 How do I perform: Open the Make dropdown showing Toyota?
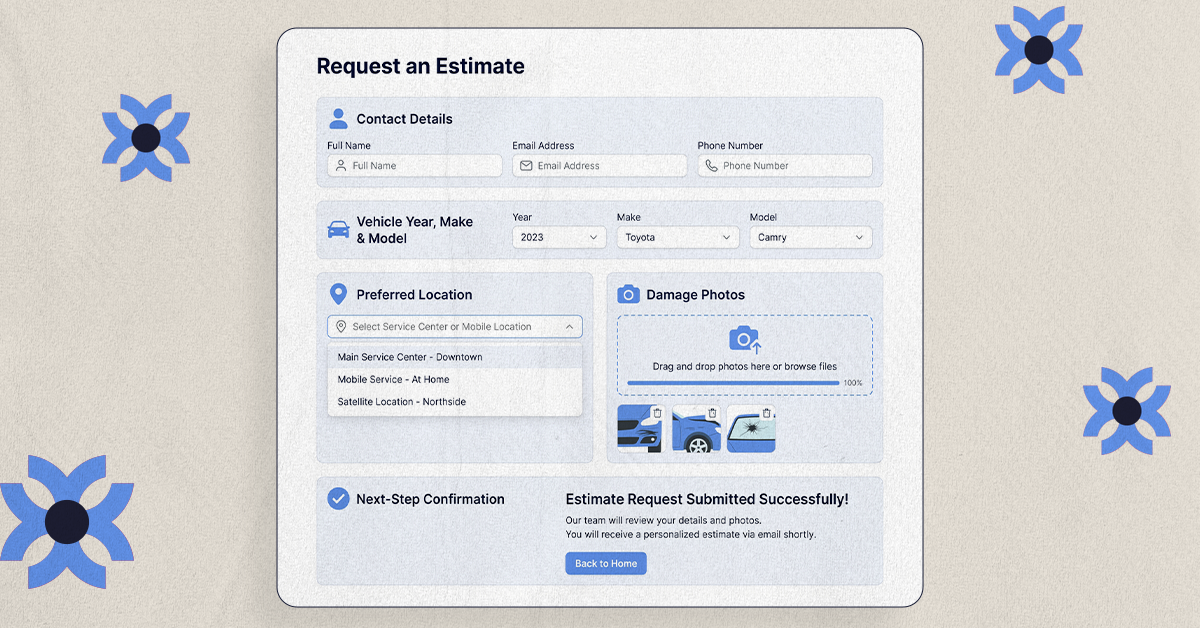pyautogui.click(x=678, y=237)
